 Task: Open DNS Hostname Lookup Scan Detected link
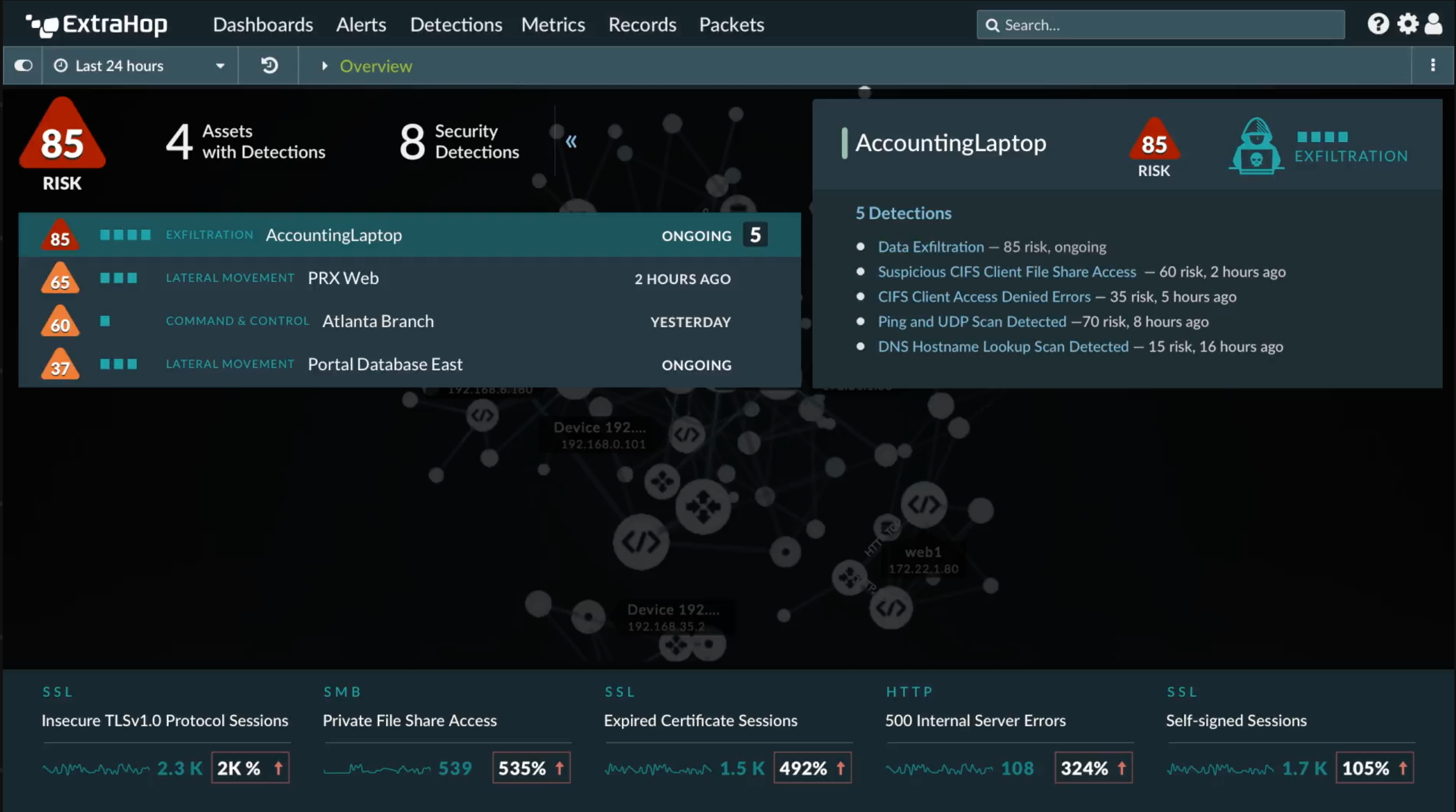pyautogui.click(x=1003, y=347)
